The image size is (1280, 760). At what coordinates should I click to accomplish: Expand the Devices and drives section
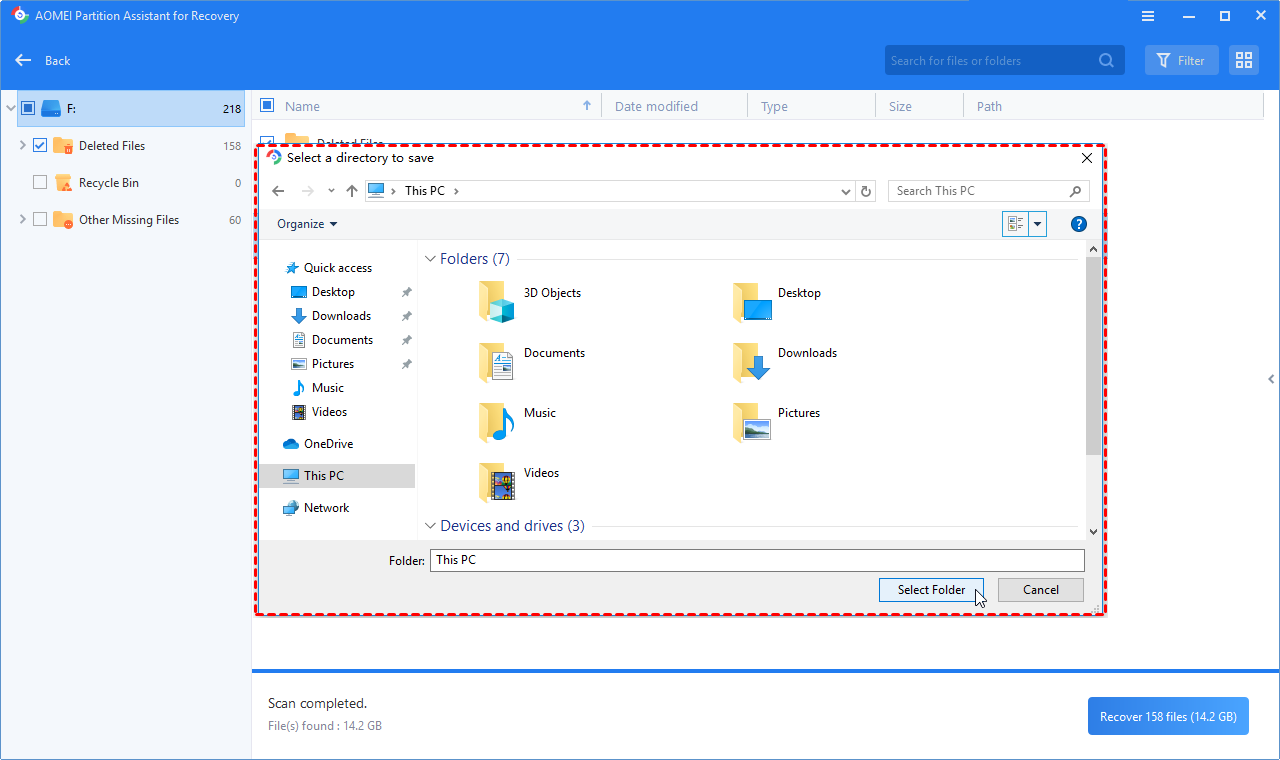[x=430, y=525]
